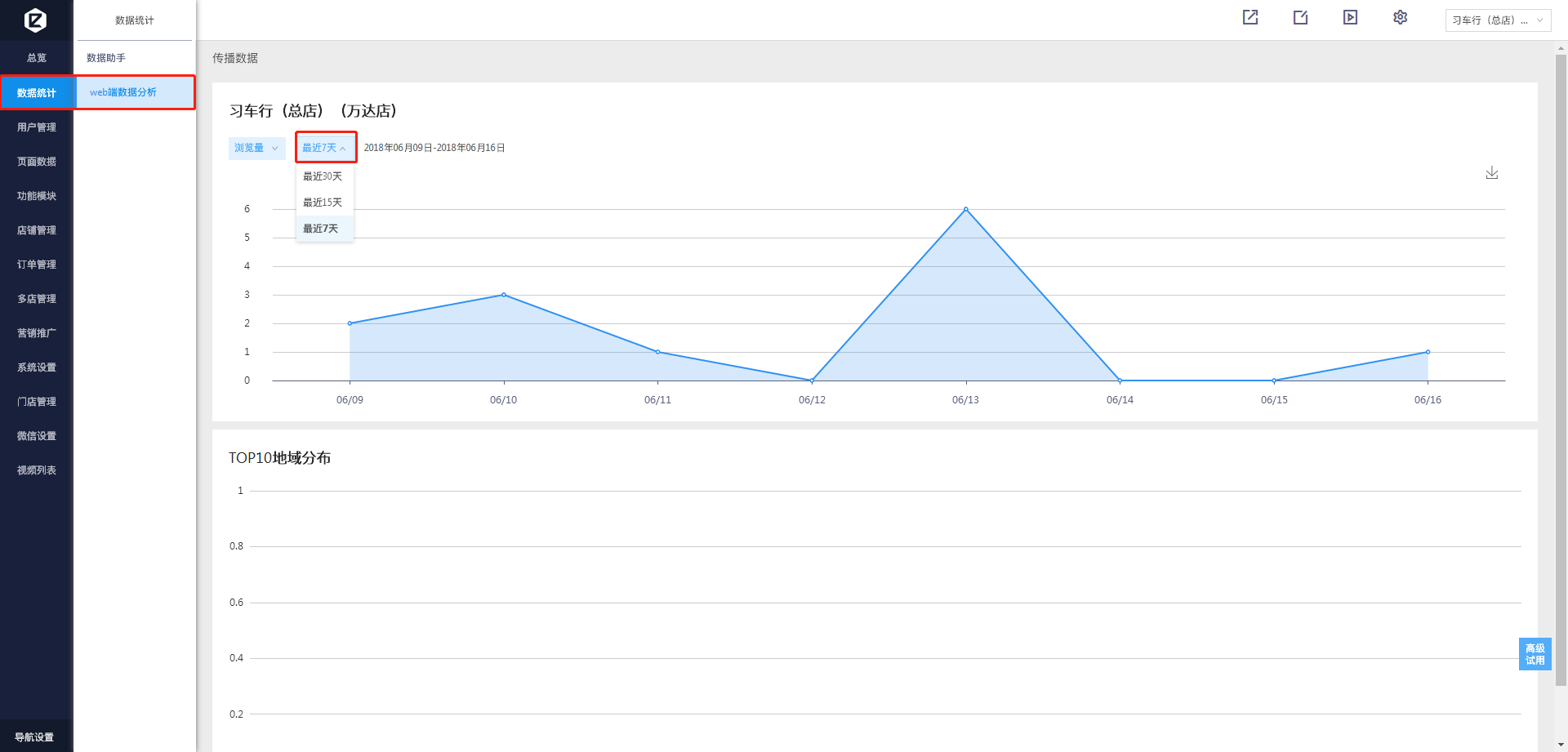This screenshot has width=1568, height=752.
Task: Open the 习车行（总店）store selector dropdown
Action: point(1497,20)
